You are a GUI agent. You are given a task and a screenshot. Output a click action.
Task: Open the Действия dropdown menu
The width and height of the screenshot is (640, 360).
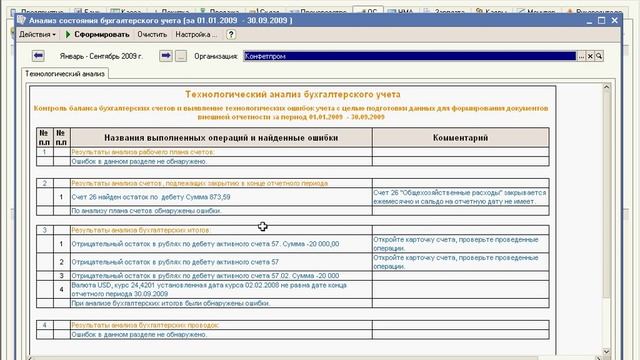tap(37, 35)
